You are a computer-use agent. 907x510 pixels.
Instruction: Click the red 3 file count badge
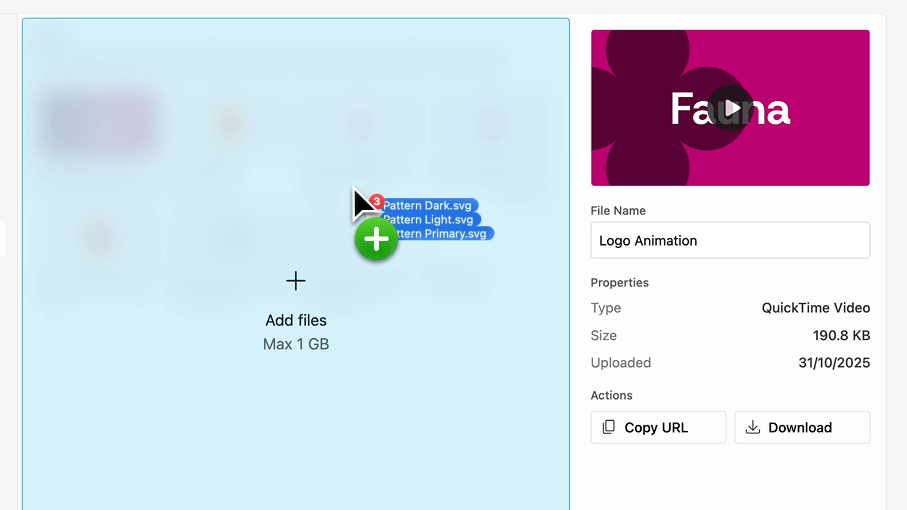[376, 201]
